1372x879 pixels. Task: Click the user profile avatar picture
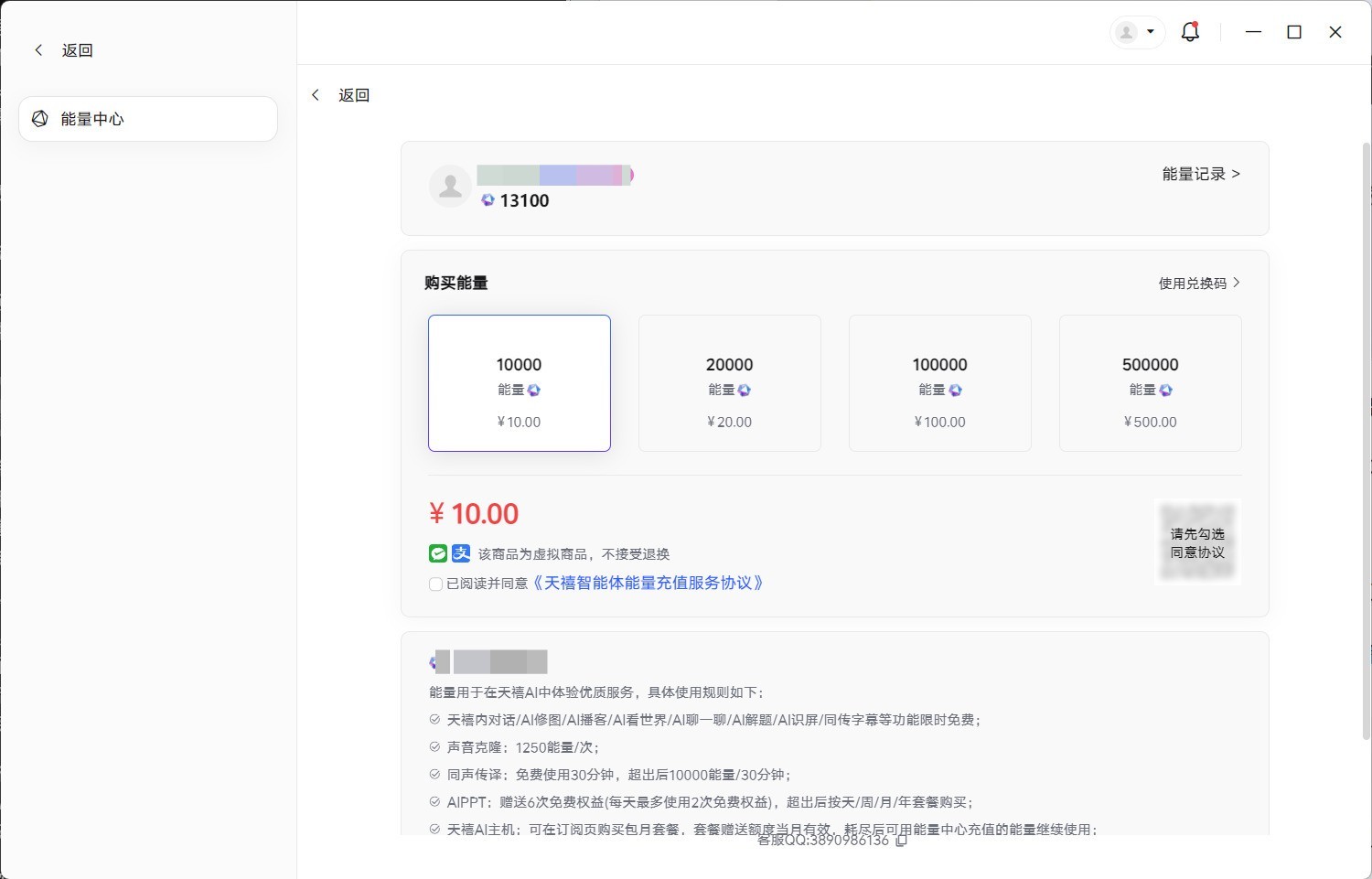pos(450,187)
